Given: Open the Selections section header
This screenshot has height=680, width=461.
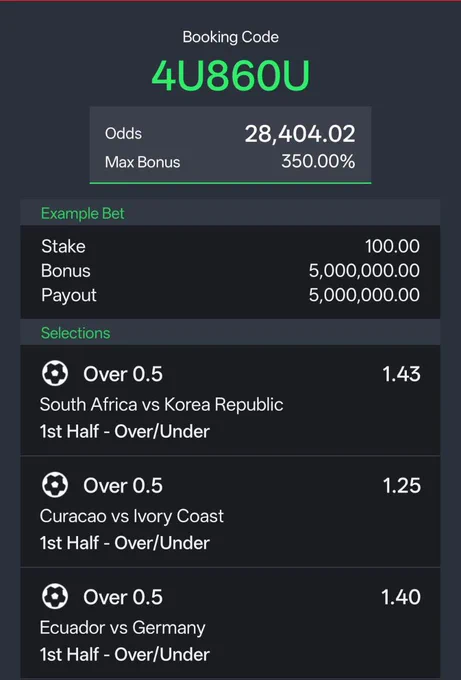Looking at the screenshot, I should click(x=230, y=333).
